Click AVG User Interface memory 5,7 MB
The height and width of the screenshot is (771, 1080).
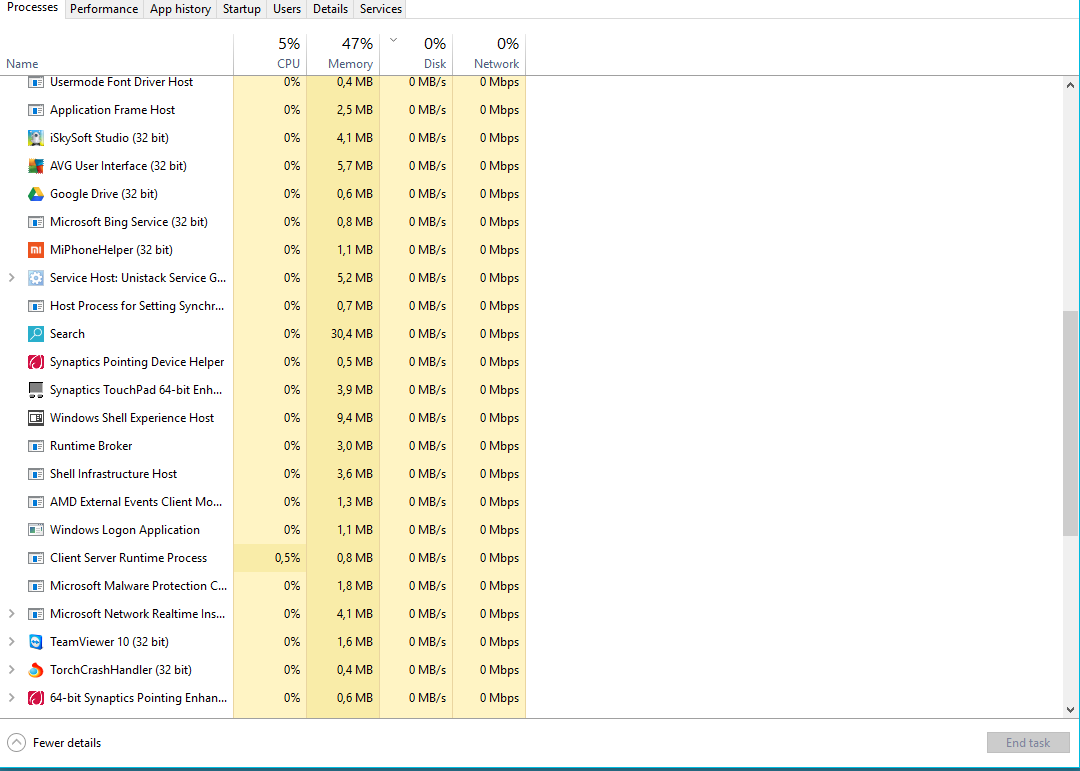point(355,166)
